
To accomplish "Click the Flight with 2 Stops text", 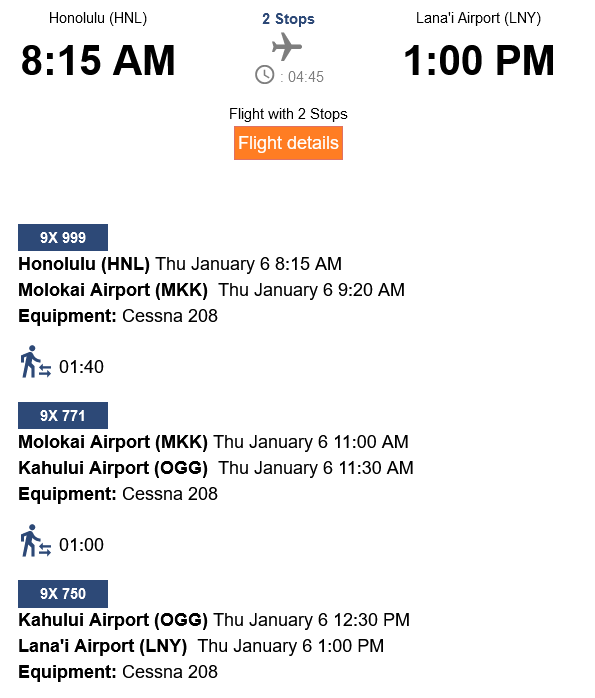I will pos(288,114).
